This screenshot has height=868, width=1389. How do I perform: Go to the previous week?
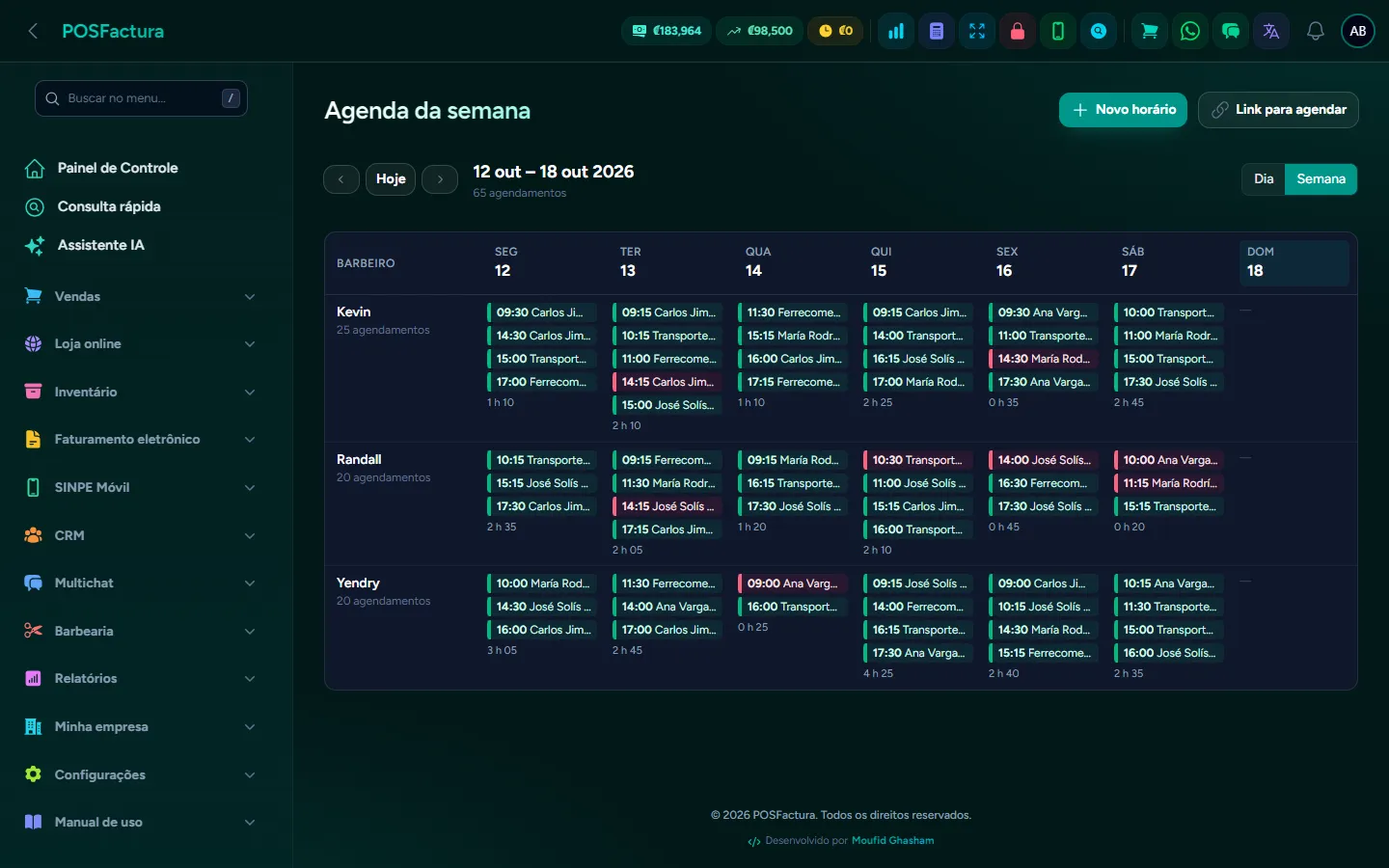click(341, 179)
